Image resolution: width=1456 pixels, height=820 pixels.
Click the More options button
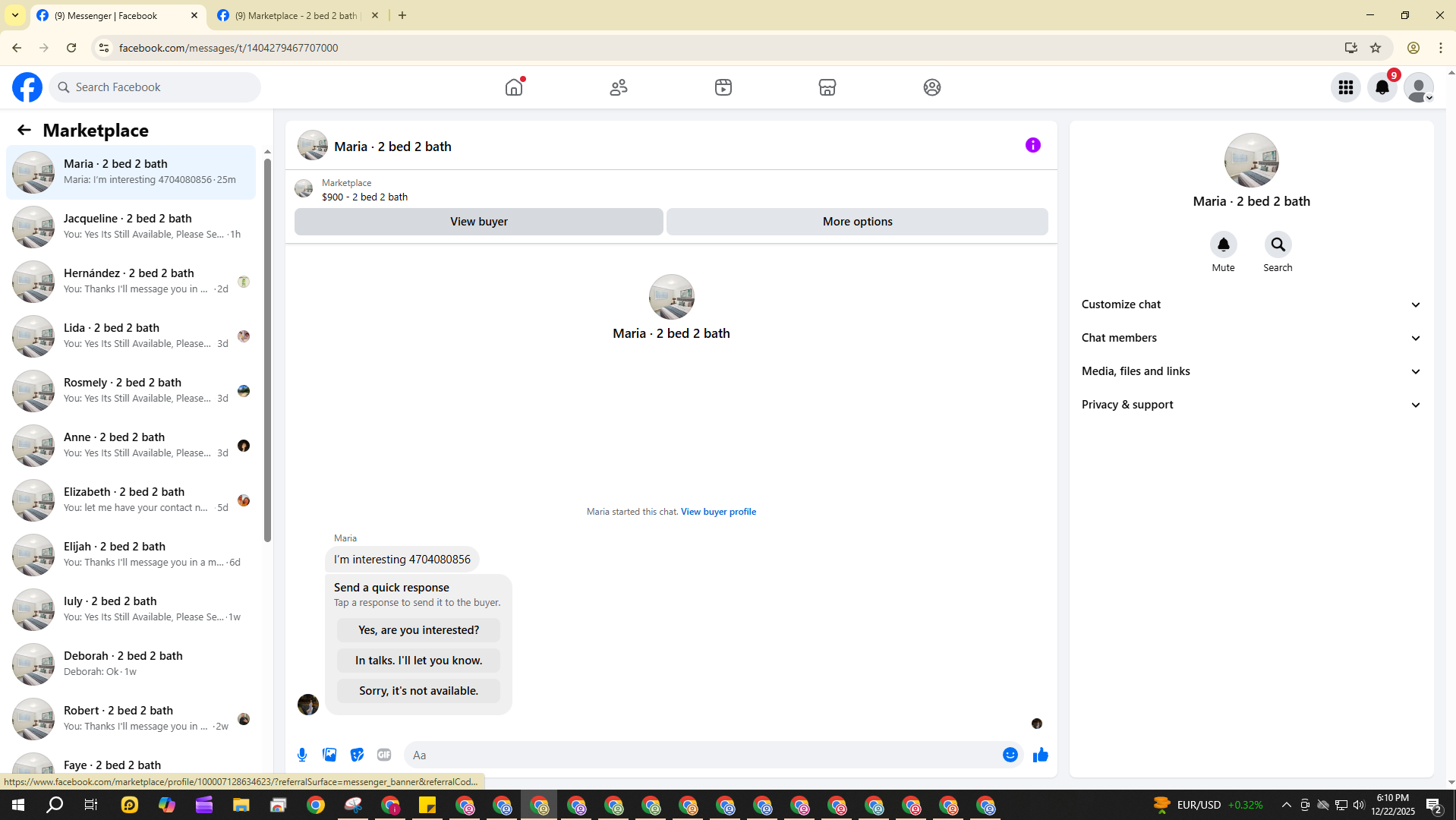858,222
